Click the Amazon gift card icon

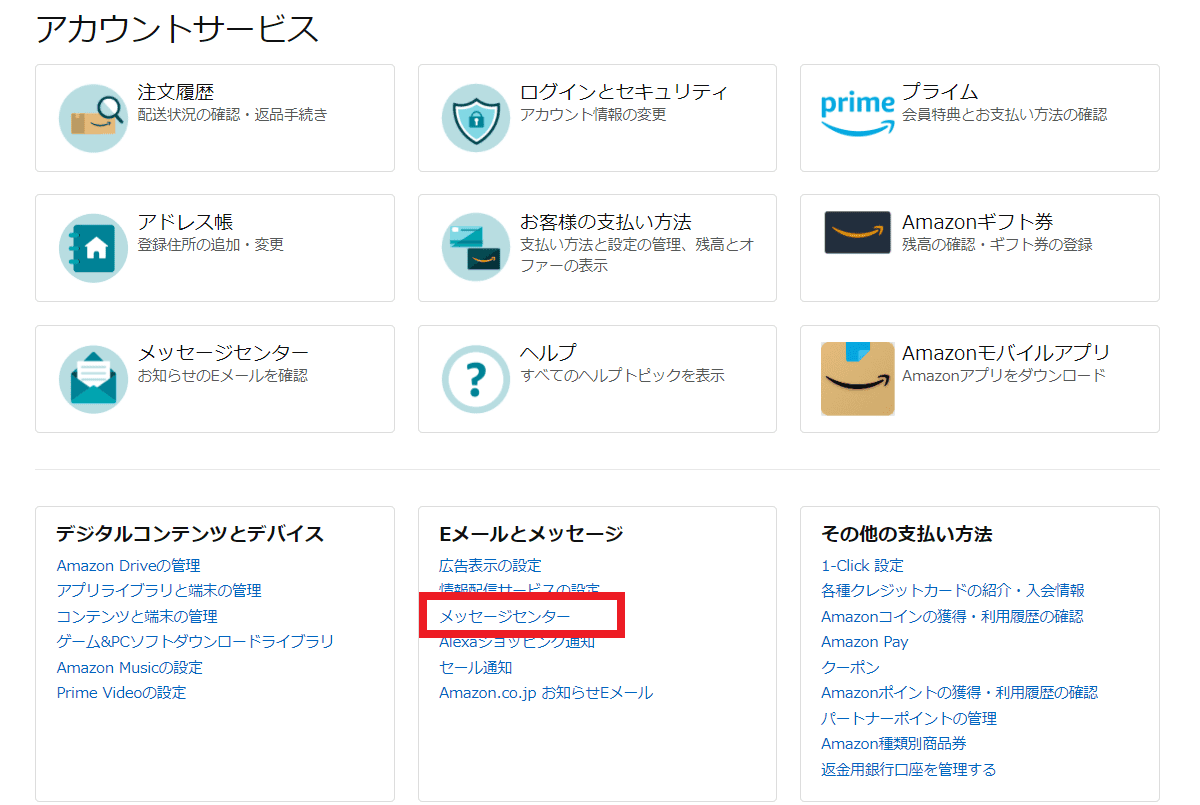coord(857,232)
